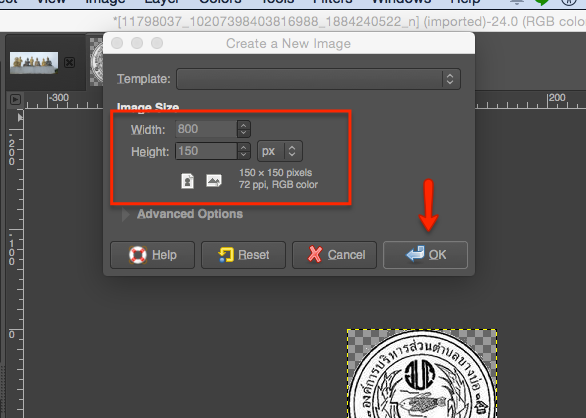Click the Help button
The width and height of the screenshot is (586, 418).
pos(152,255)
